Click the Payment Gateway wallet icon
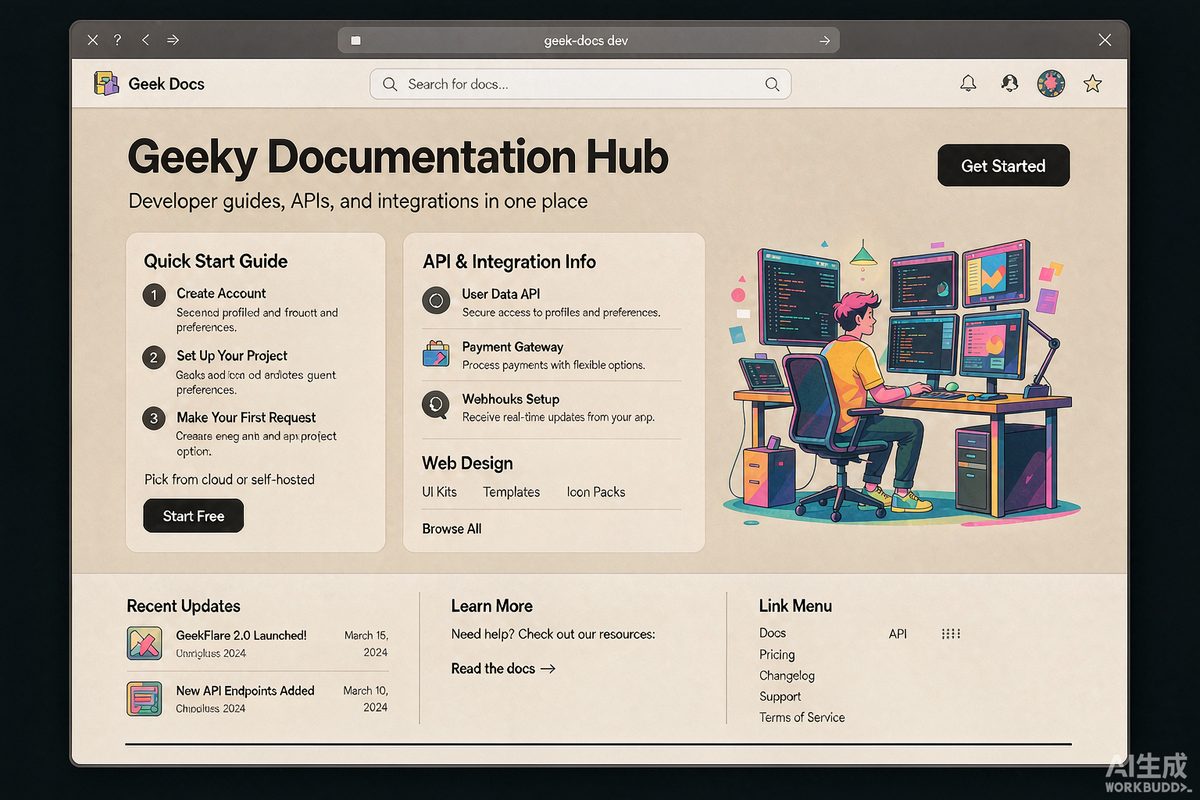The width and height of the screenshot is (1200, 800). click(x=436, y=353)
